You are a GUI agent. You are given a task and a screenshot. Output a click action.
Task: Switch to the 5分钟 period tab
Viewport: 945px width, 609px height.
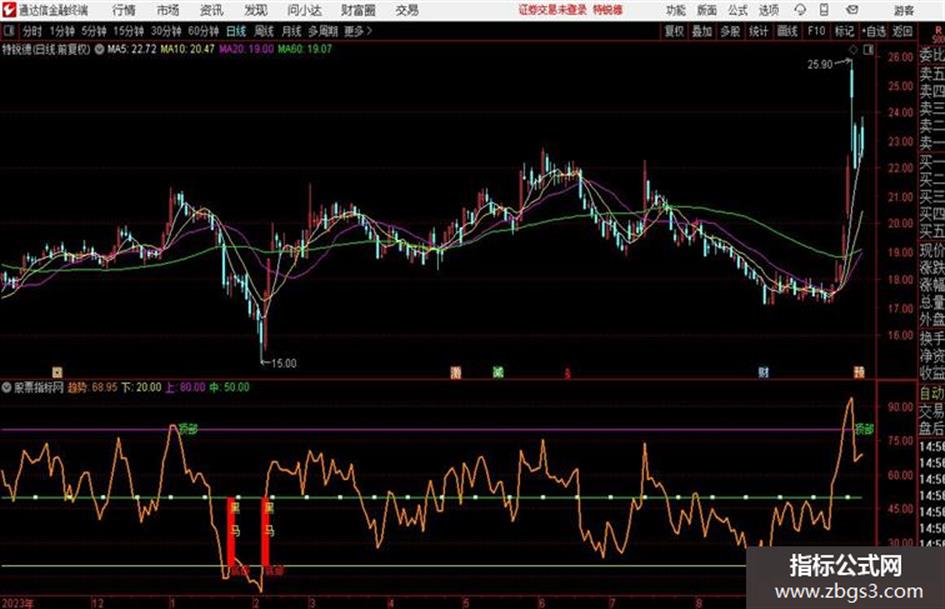pos(94,31)
